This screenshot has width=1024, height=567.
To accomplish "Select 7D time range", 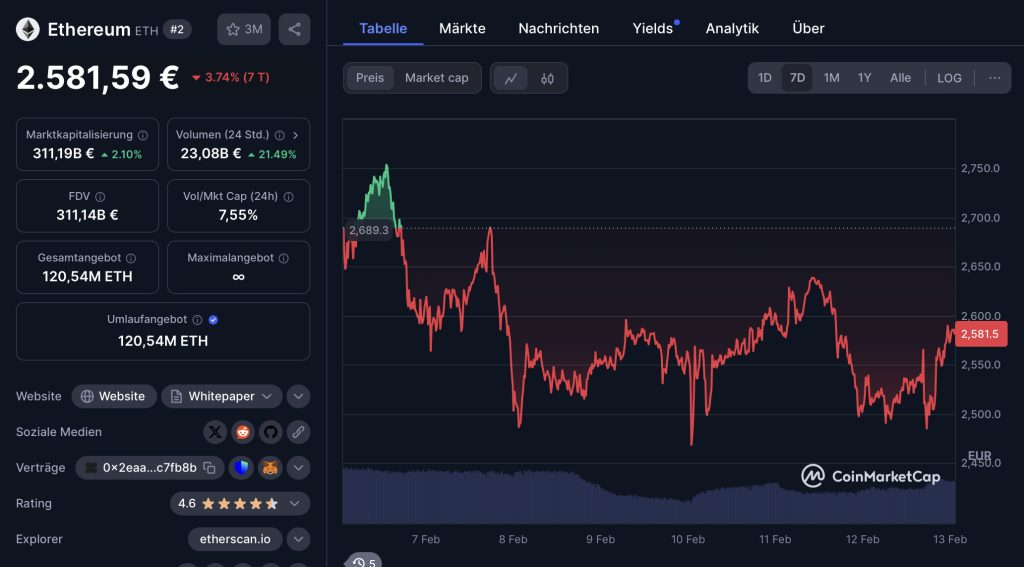I will pyautogui.click(x=797, y=78).
